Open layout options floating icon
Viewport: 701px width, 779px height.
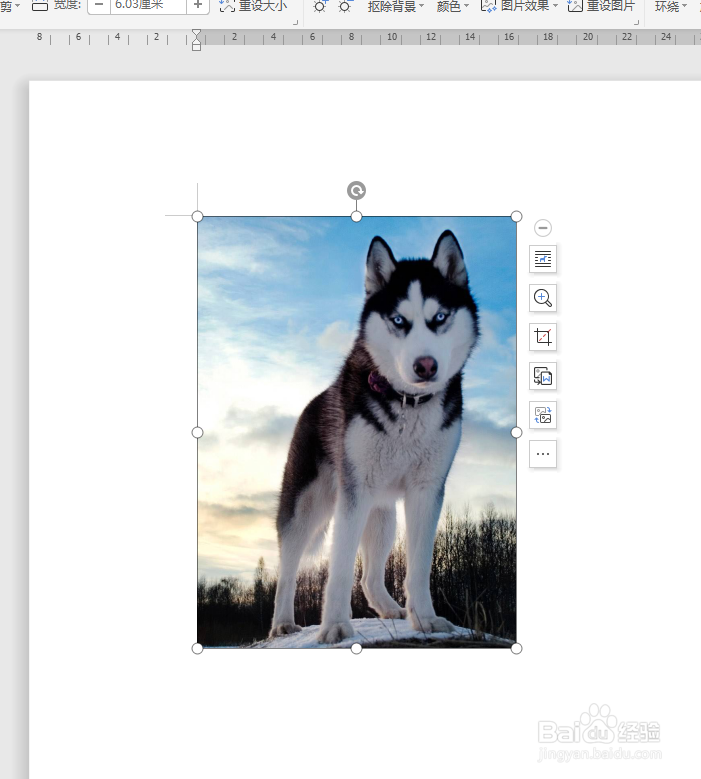[543, 259]
